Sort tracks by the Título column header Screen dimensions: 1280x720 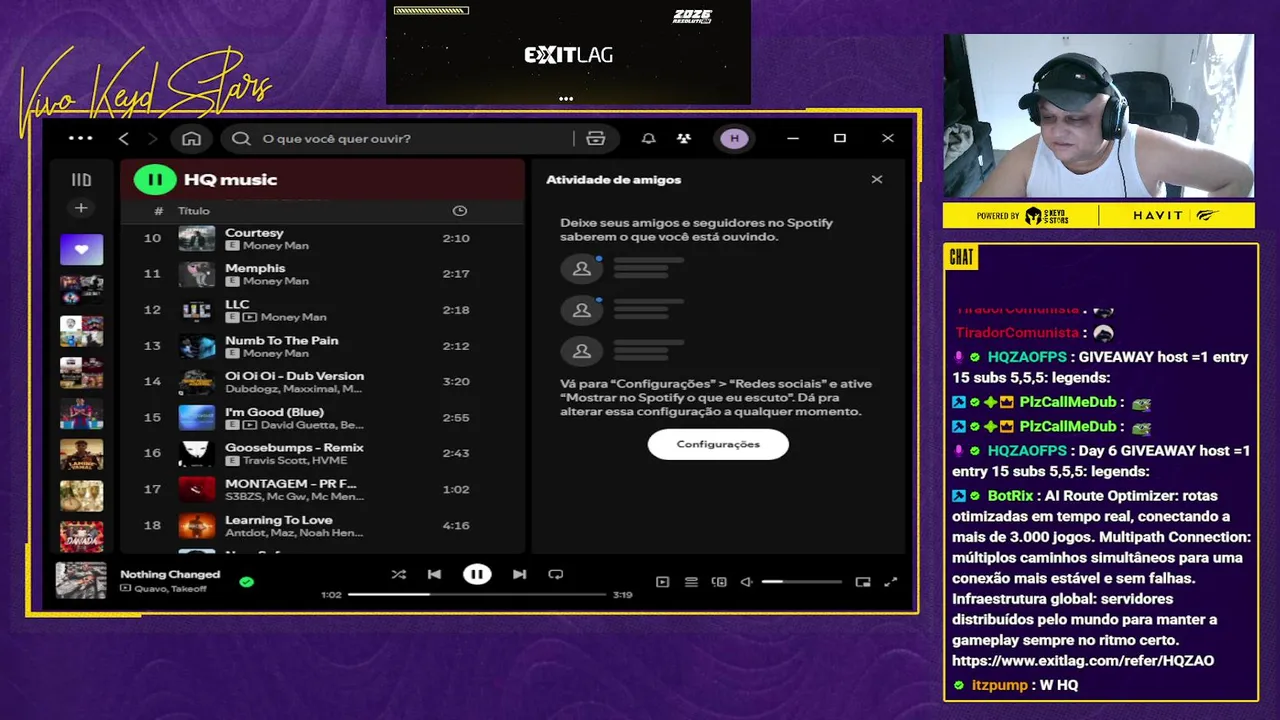(x=194, y=211)
